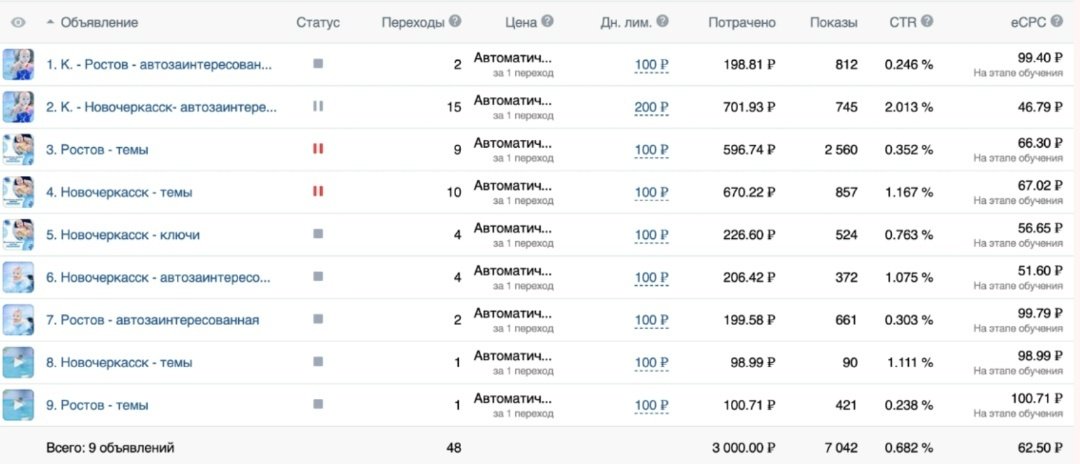Click thumbnail of ad 8 Новочеркасск - темы
The height and width of the screenshot is (464, 1080).
(18, 362)
